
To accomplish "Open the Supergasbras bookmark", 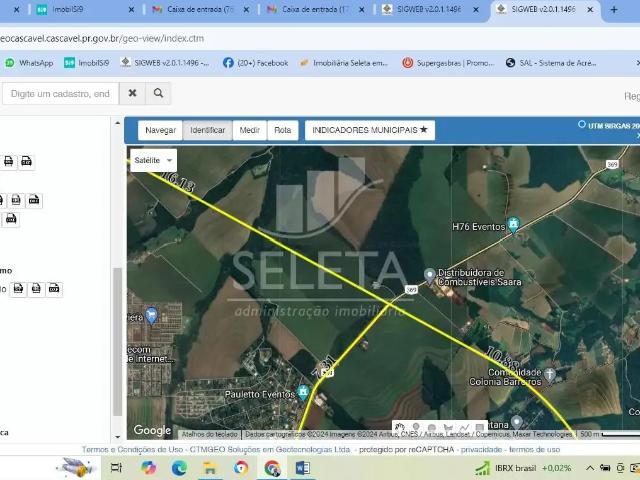I will click(448, 63).
